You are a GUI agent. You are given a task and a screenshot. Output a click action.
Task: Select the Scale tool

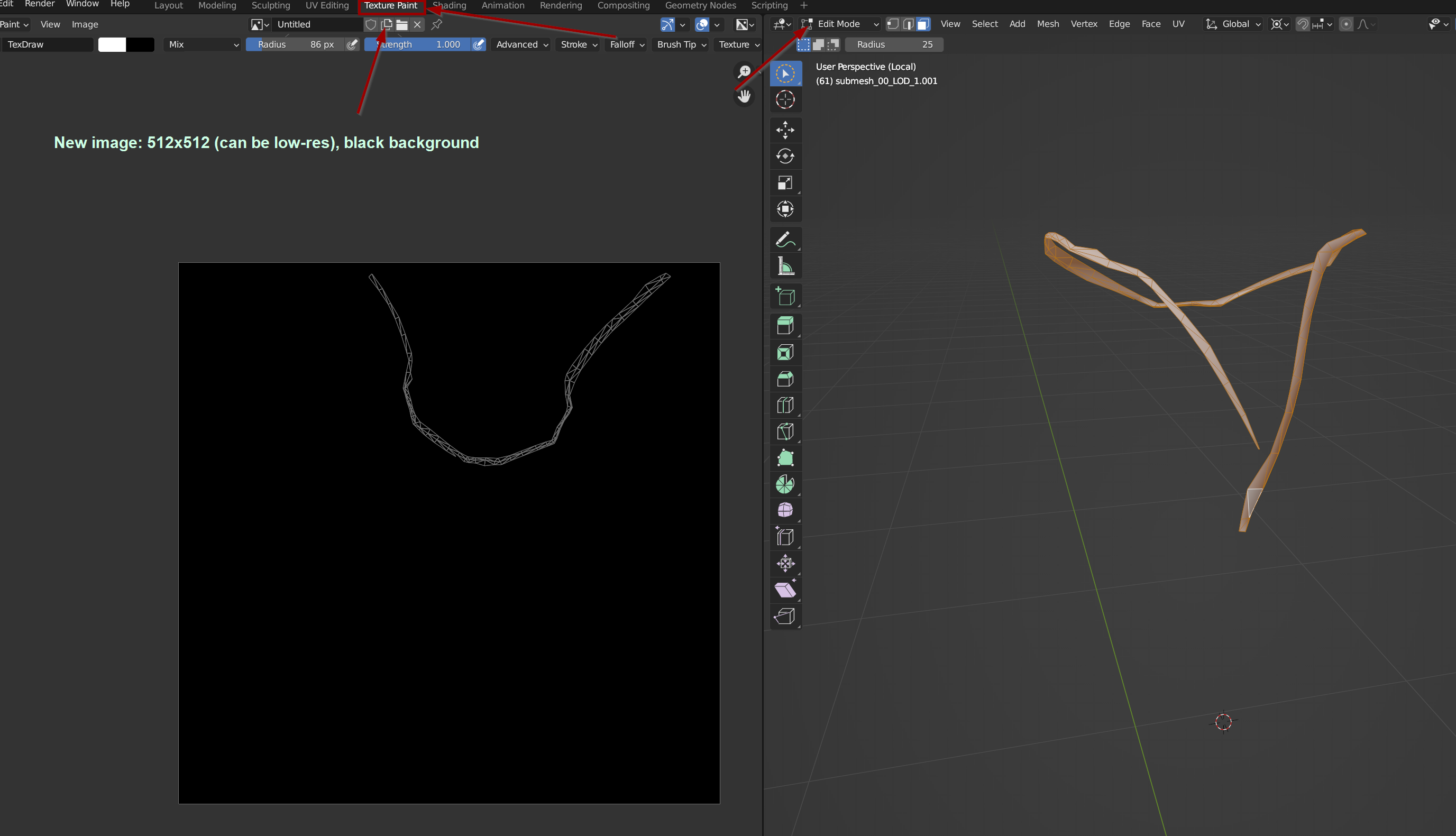tap(785, 182)
